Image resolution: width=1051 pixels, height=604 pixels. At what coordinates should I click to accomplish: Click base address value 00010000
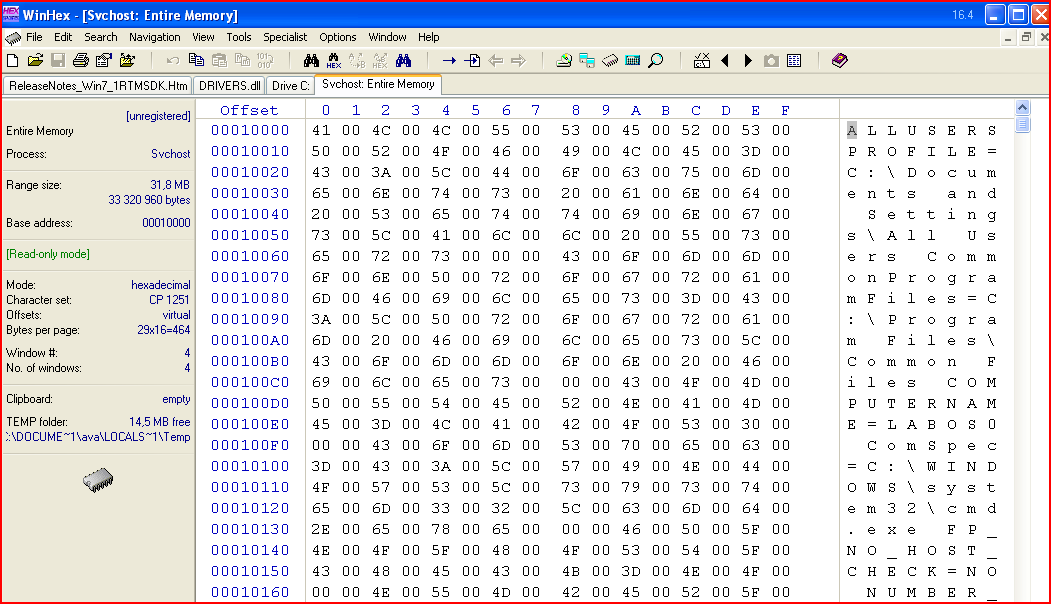pos(166,223)
